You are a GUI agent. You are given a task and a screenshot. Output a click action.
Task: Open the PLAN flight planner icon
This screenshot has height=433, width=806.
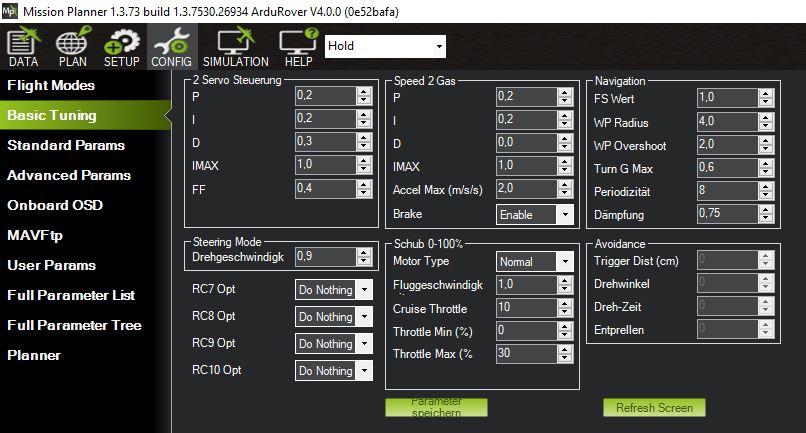tap(72, 47)
